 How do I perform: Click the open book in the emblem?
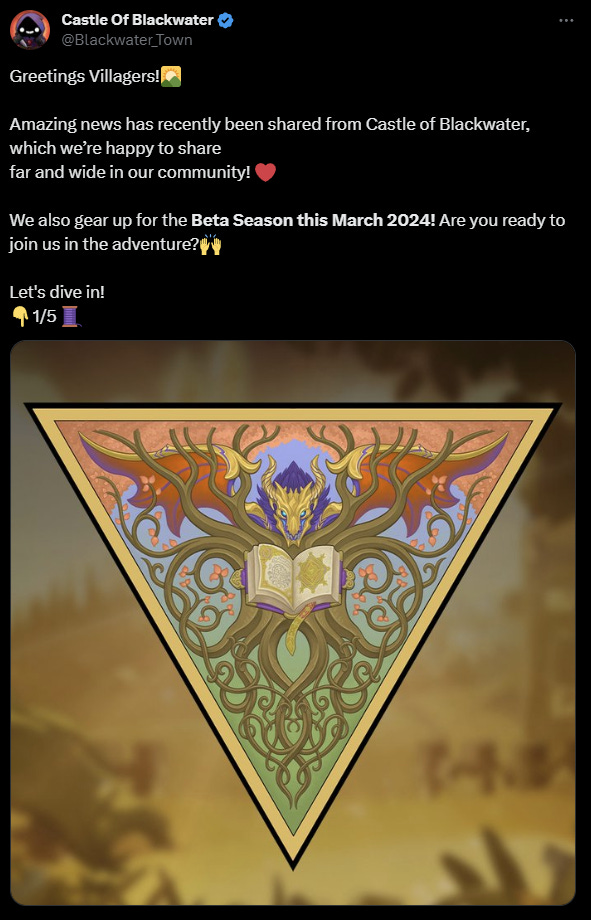pos(293,577)
